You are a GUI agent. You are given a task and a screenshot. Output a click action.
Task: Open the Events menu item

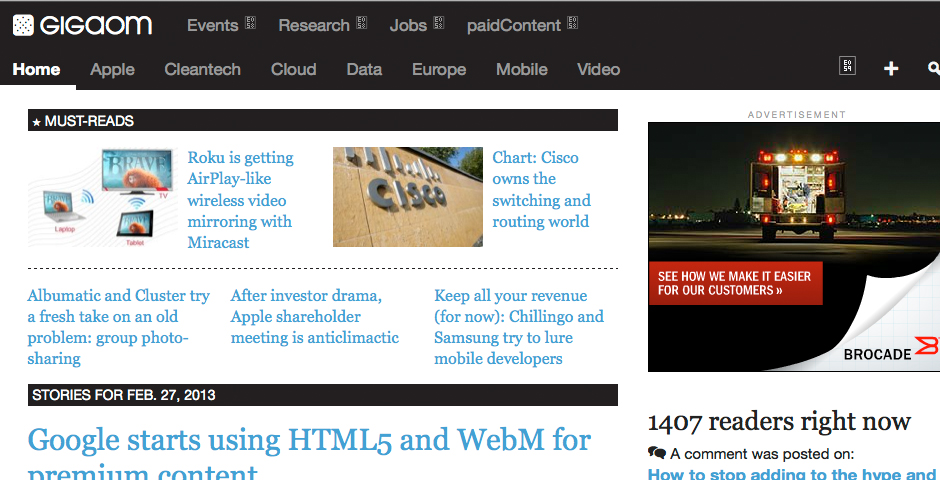[x=213, y=25]
